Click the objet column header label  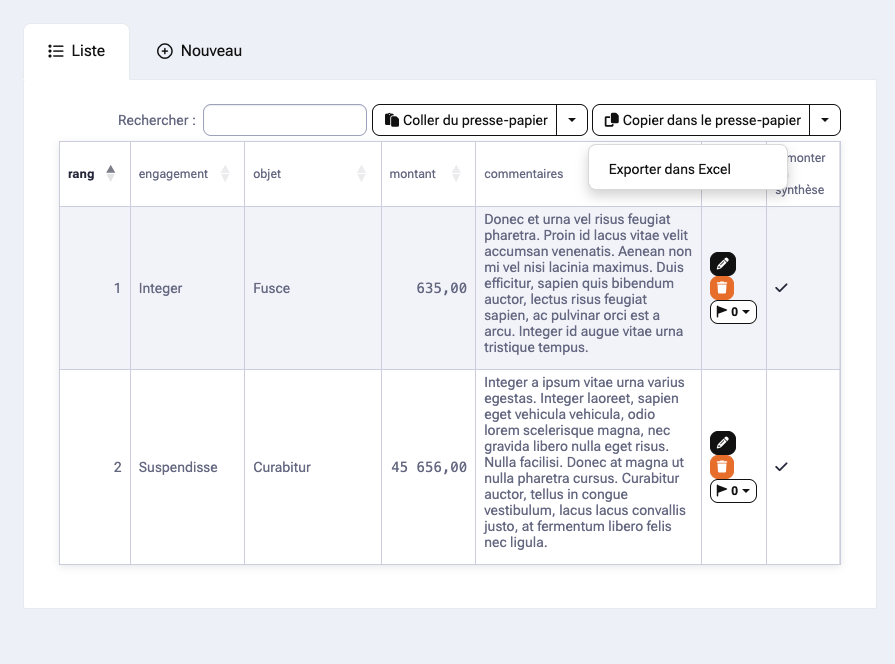(267, 174)
